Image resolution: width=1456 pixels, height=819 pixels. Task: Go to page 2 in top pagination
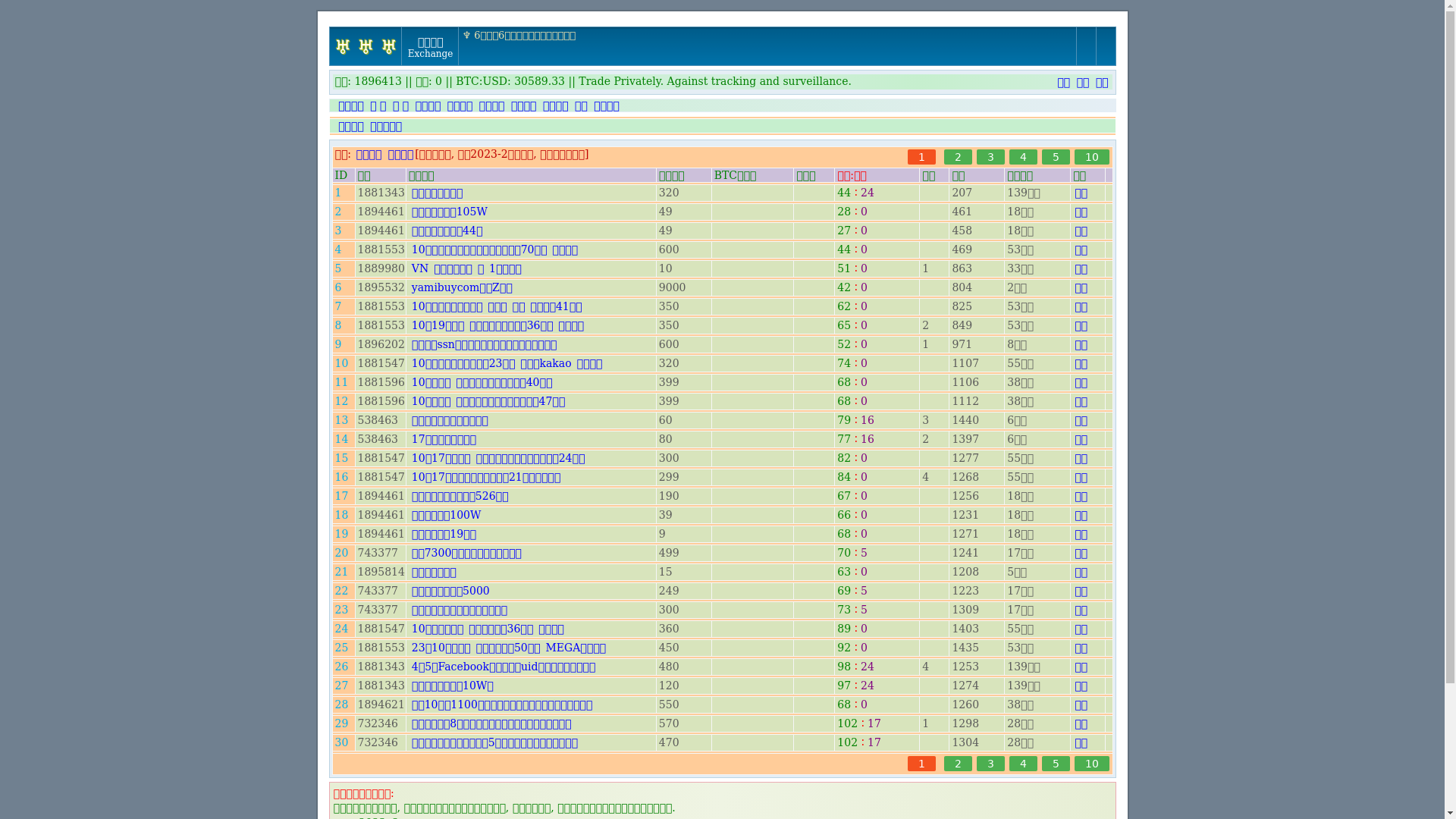point(958,157)
